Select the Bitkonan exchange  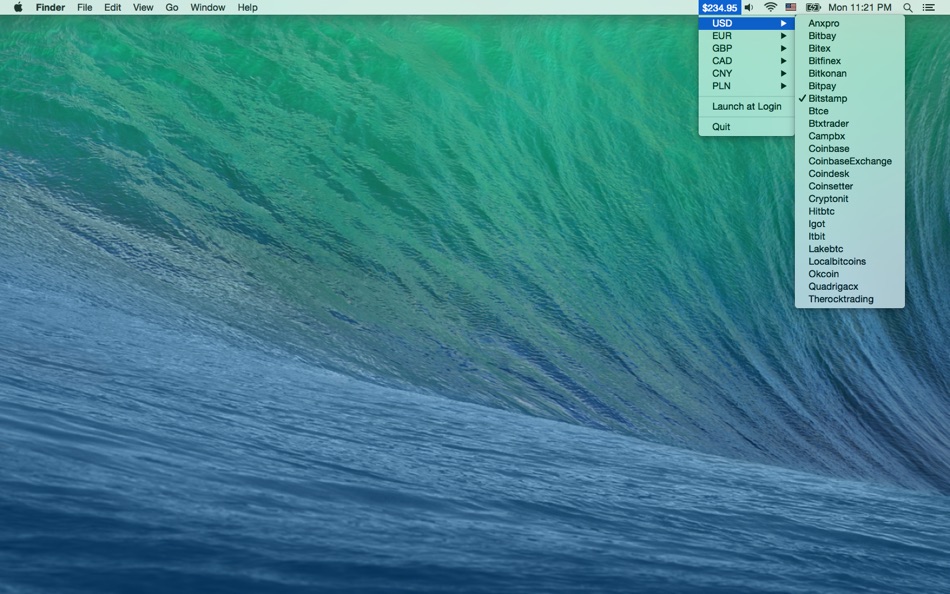click(849, 73)
